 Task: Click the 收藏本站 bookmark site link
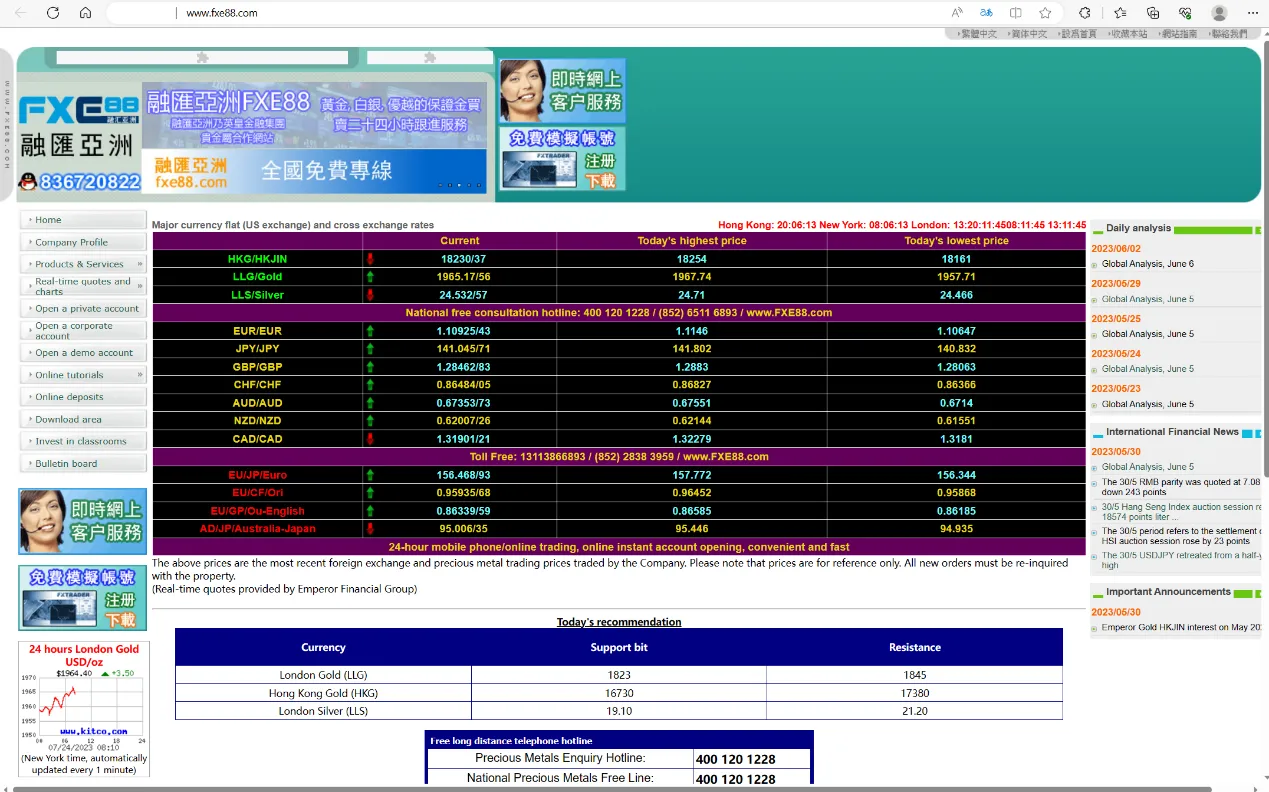pyautogui.click(x=1129, y=34)
